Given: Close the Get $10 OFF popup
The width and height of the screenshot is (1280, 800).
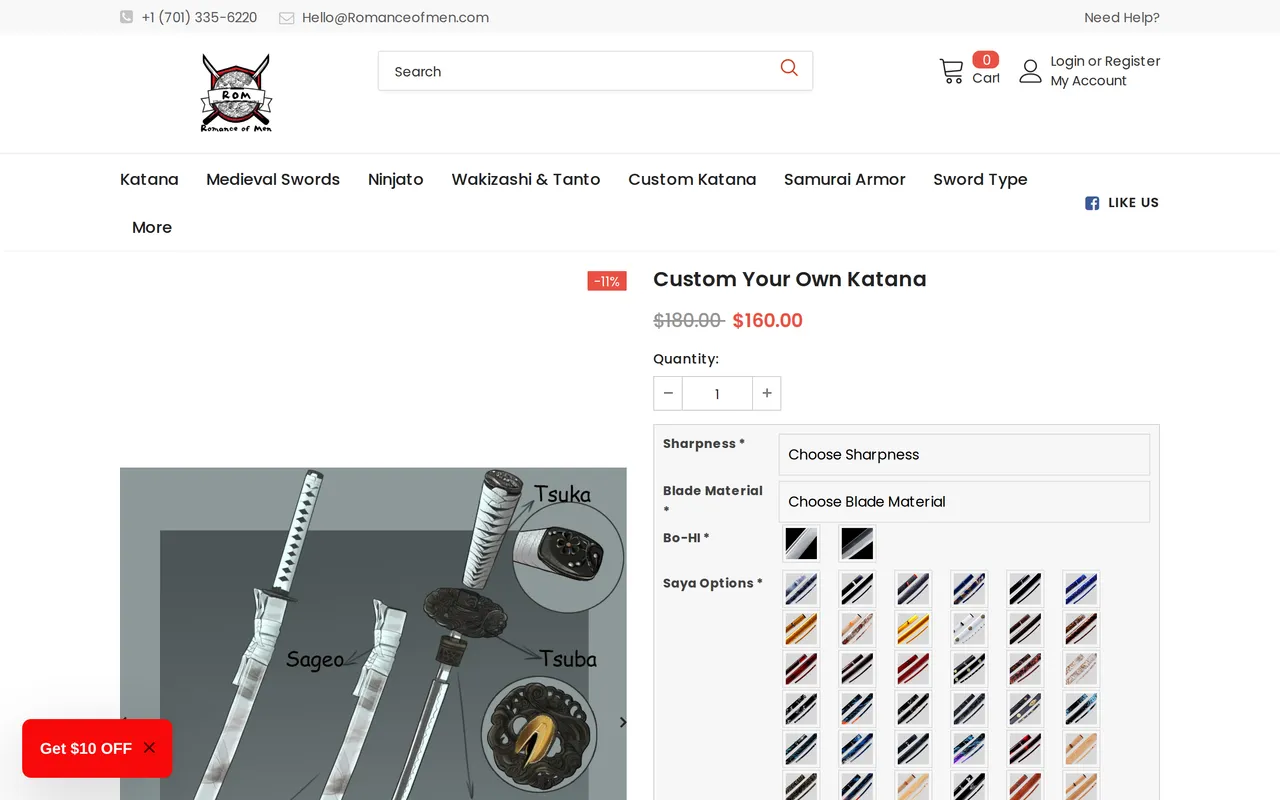Looking at the screenshot, I should click(x=149, y=748).
